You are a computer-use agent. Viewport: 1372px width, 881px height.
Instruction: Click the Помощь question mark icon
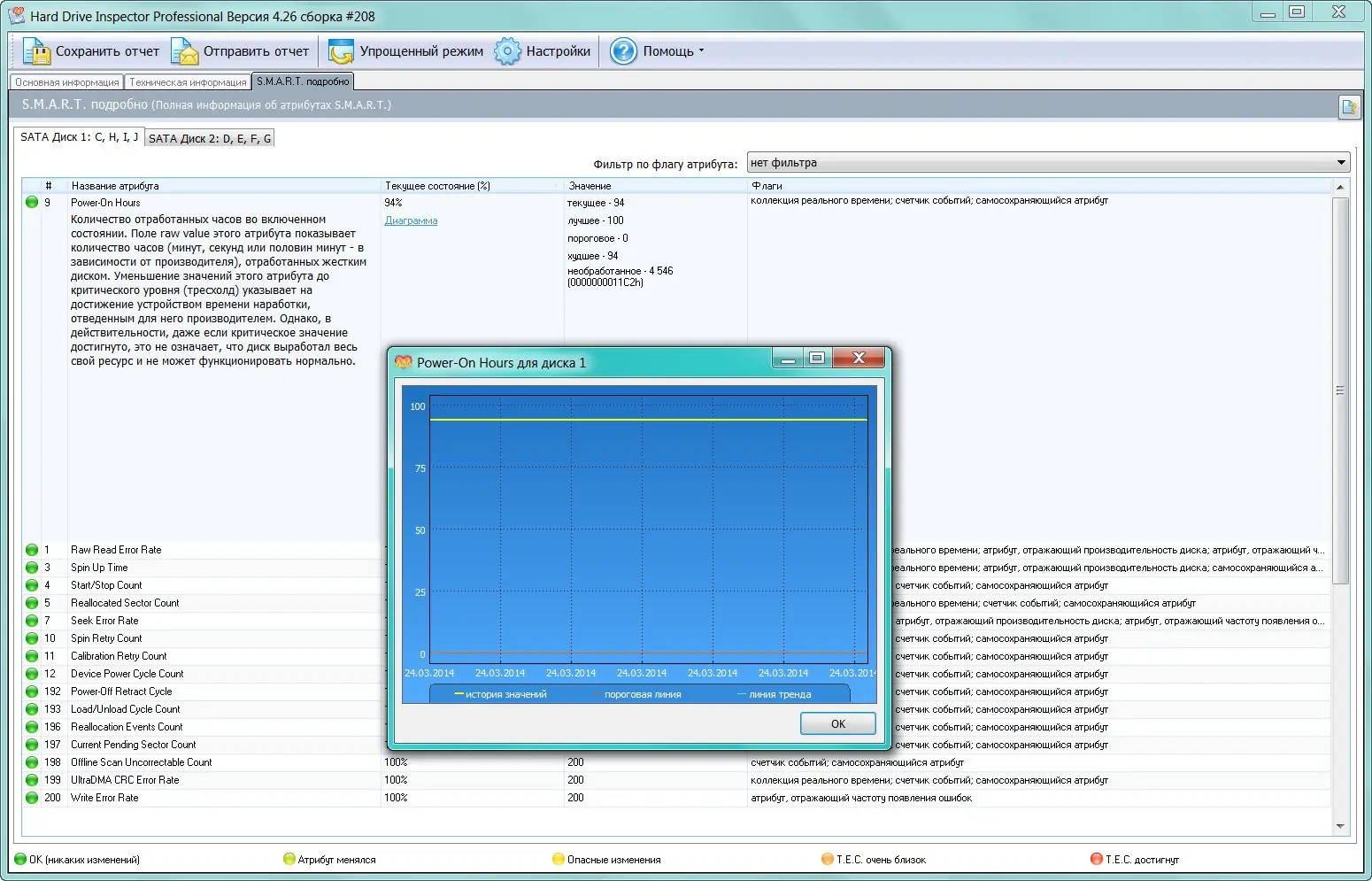tap(622, 51)
